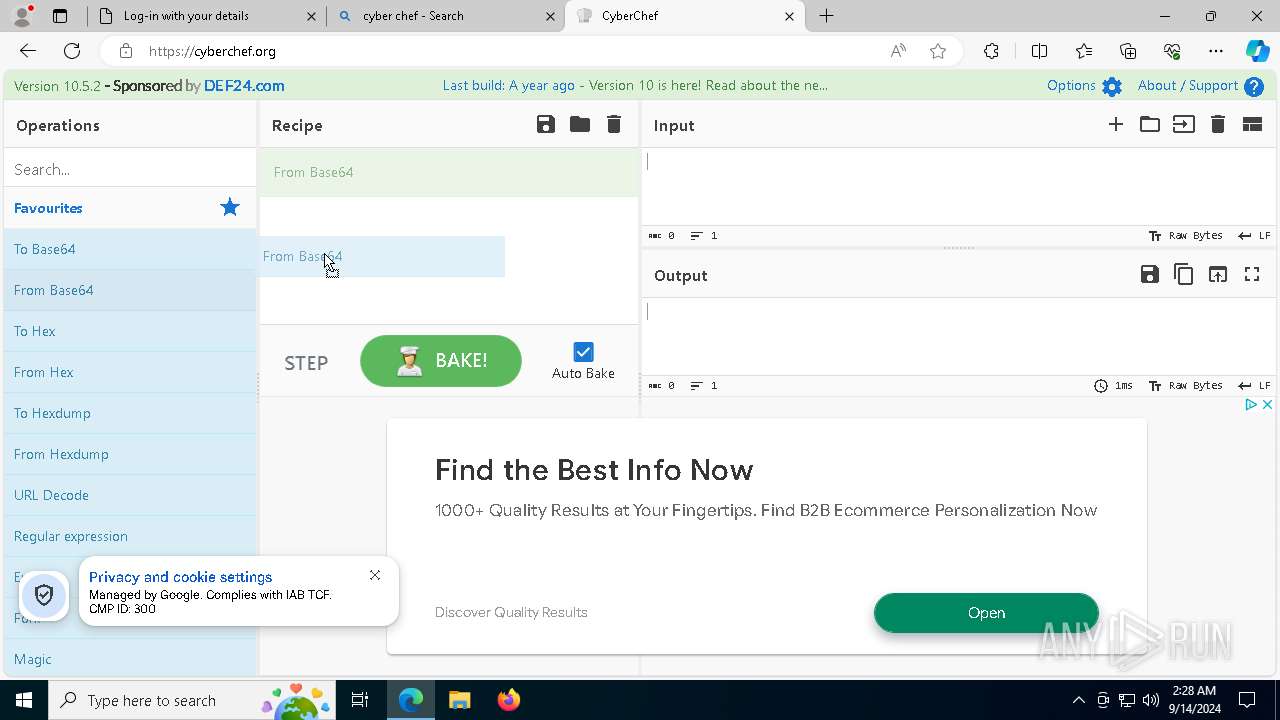The image size is (1280, 720).
Task: Change output end-of-line sequence LF
Action: click(x=1254, y=386)
